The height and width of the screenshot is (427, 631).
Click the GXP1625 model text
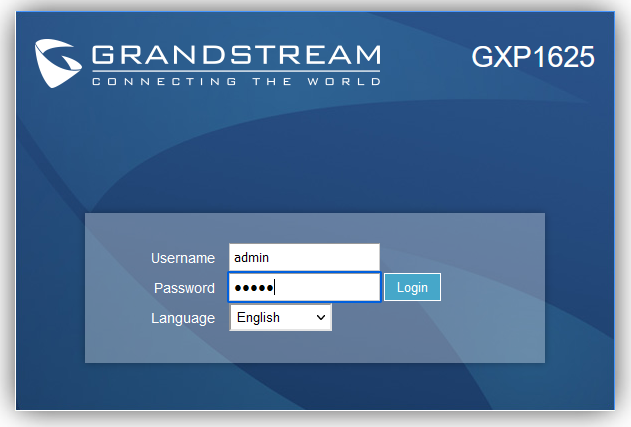point(533,57)
